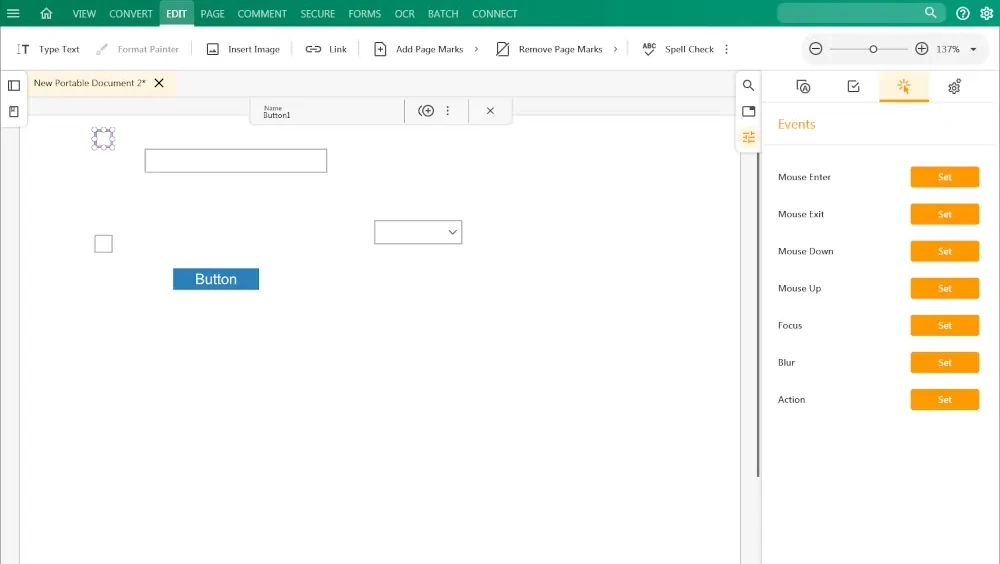This screenshot has height=564, width=1000.
Task: Switch to the FORMS menu tab
Action: tap(364, 14)
